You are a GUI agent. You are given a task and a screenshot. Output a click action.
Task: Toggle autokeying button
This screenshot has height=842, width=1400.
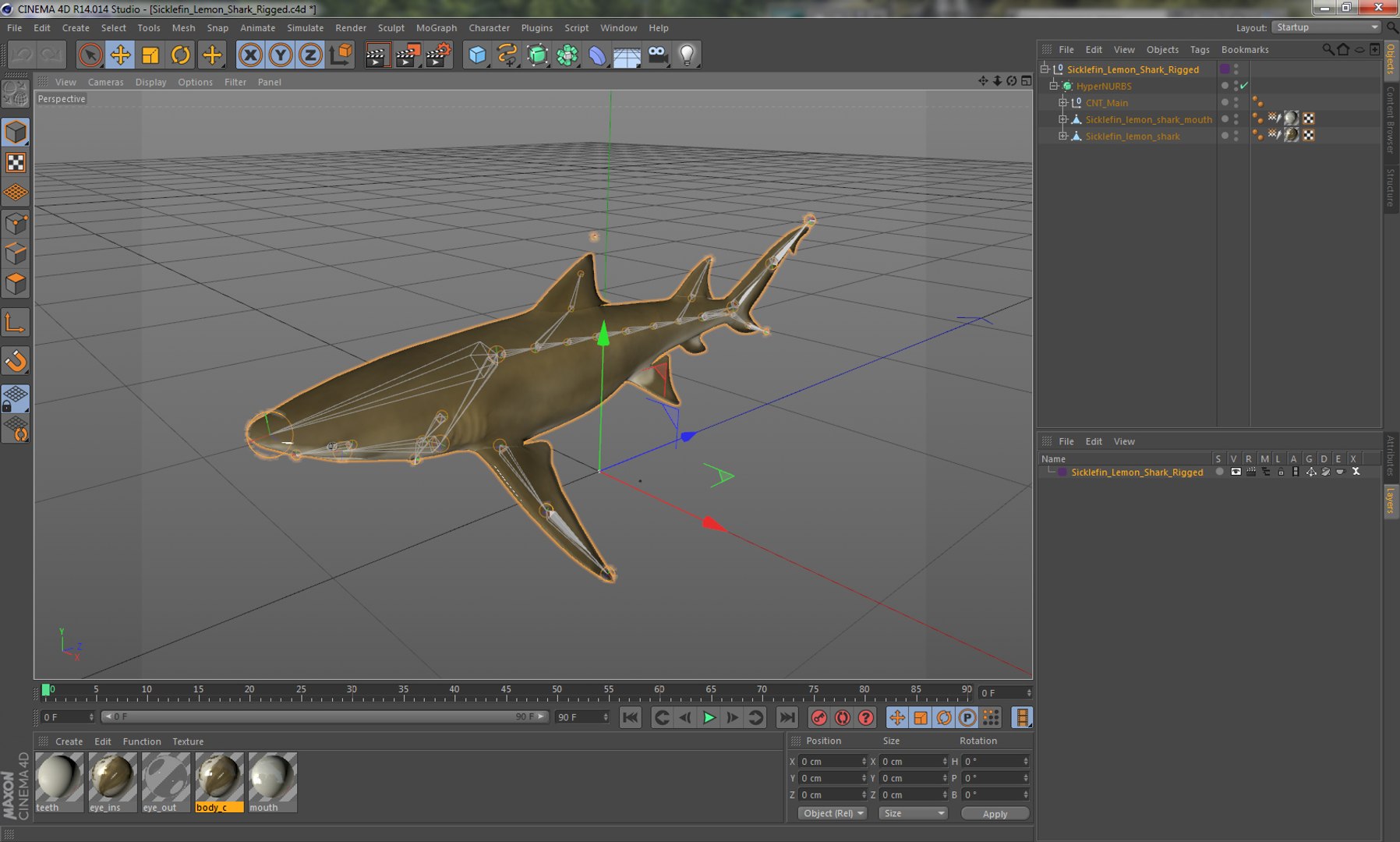tap(843, 717)
